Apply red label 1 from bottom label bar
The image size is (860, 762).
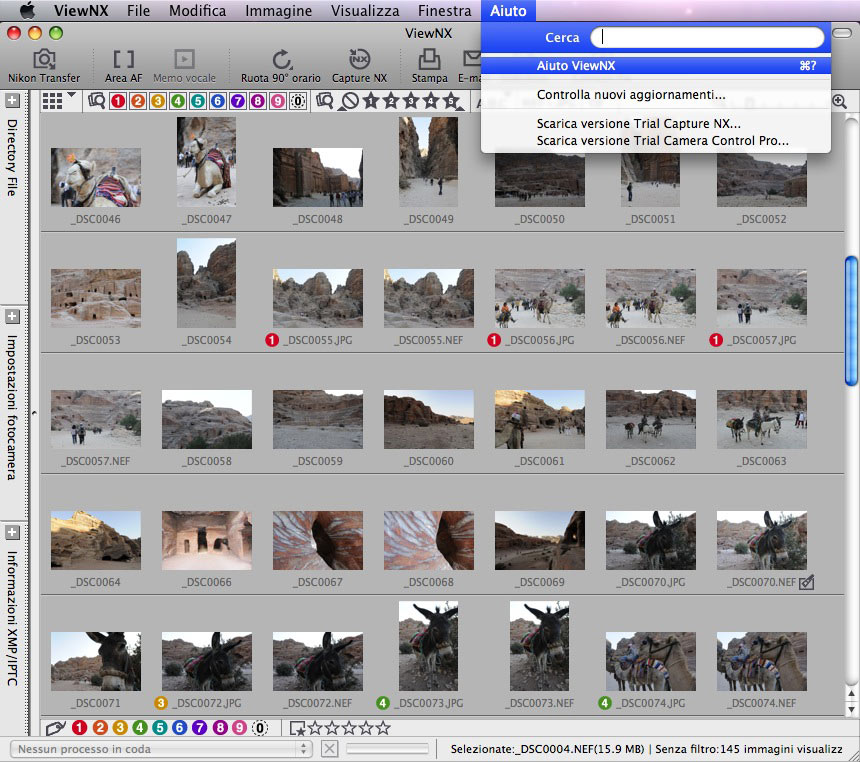click(x=80, y=728)
